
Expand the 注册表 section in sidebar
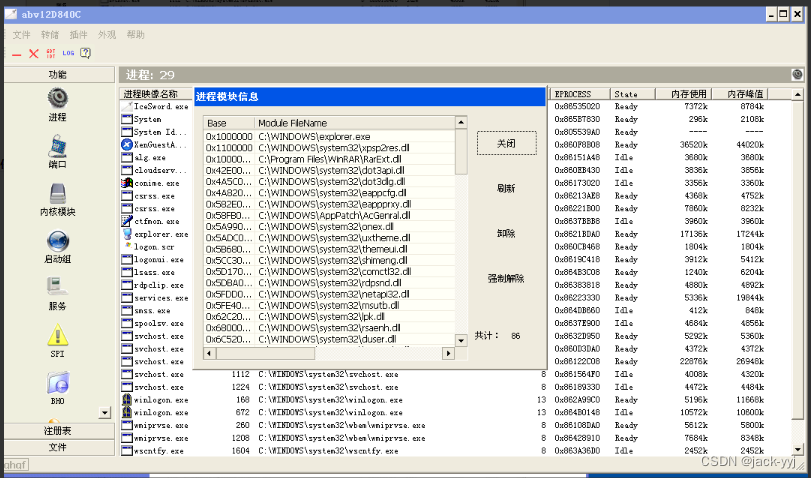point(58,431)
